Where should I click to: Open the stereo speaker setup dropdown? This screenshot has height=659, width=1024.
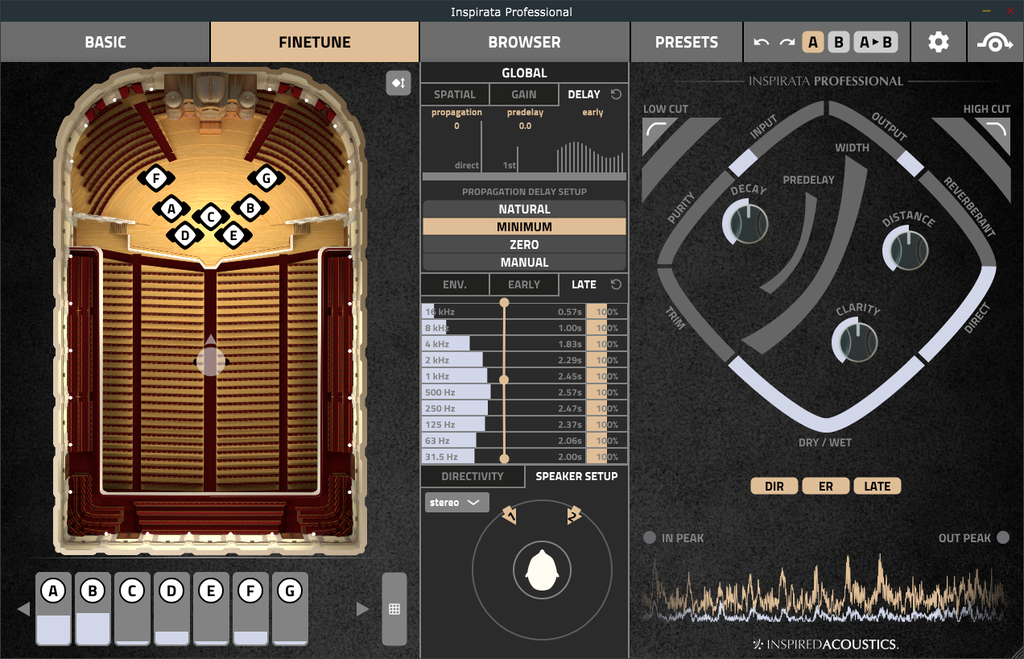pyautogui.click(x=456, y=502)
